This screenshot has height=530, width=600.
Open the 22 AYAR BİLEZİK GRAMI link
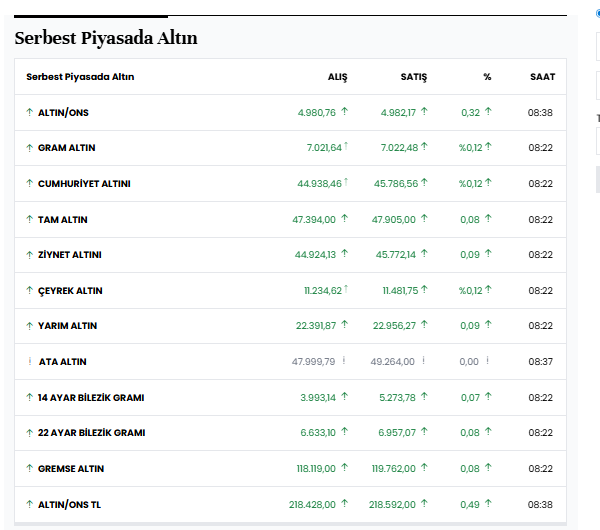click(91, 433)
